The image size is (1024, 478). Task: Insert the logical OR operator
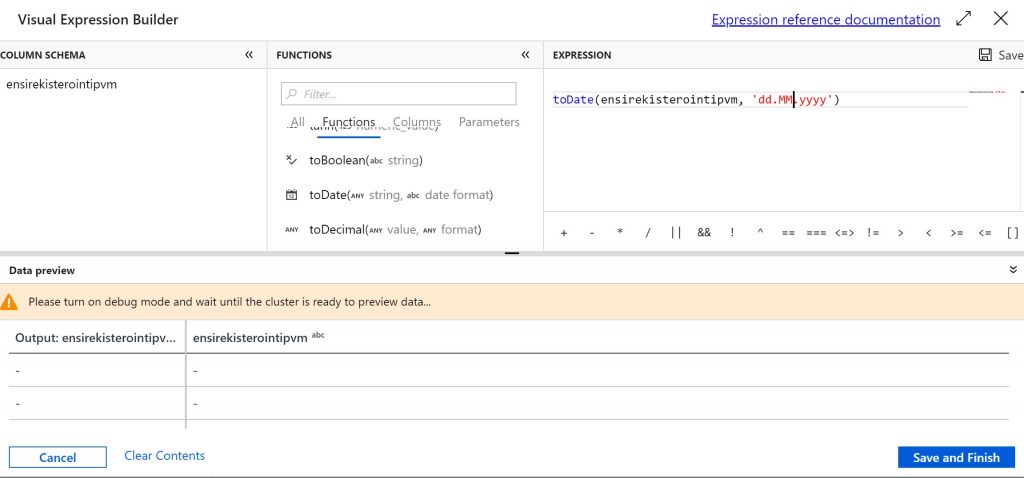[676, 233]
